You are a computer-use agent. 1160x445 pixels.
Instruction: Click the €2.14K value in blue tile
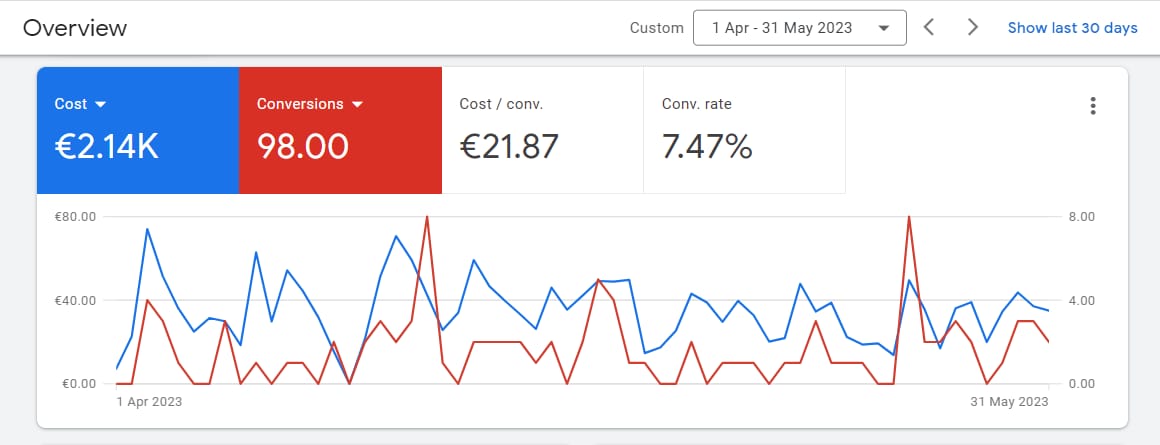[106, 147]
